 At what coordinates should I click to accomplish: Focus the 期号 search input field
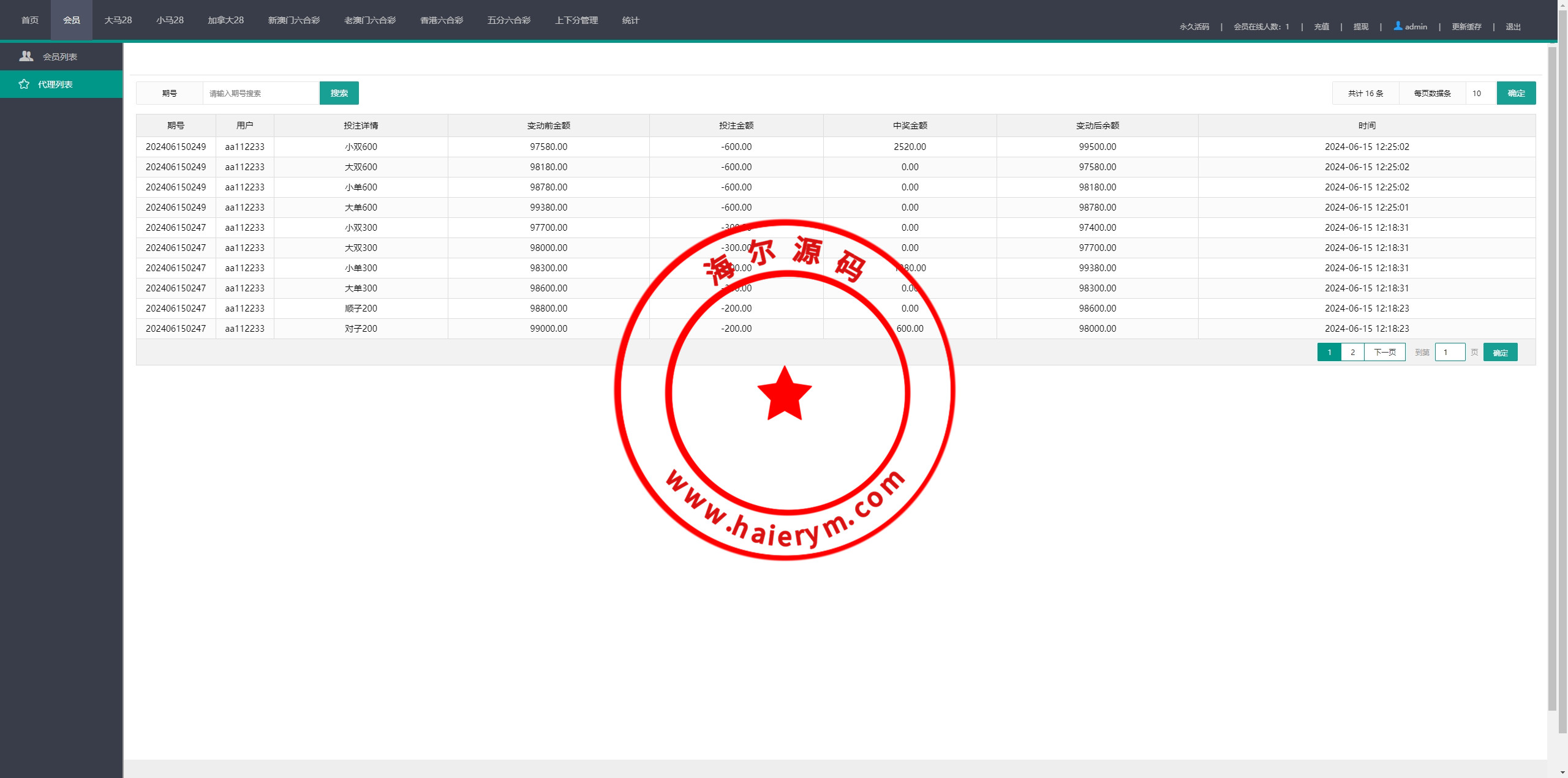click(x=261, y=93)
